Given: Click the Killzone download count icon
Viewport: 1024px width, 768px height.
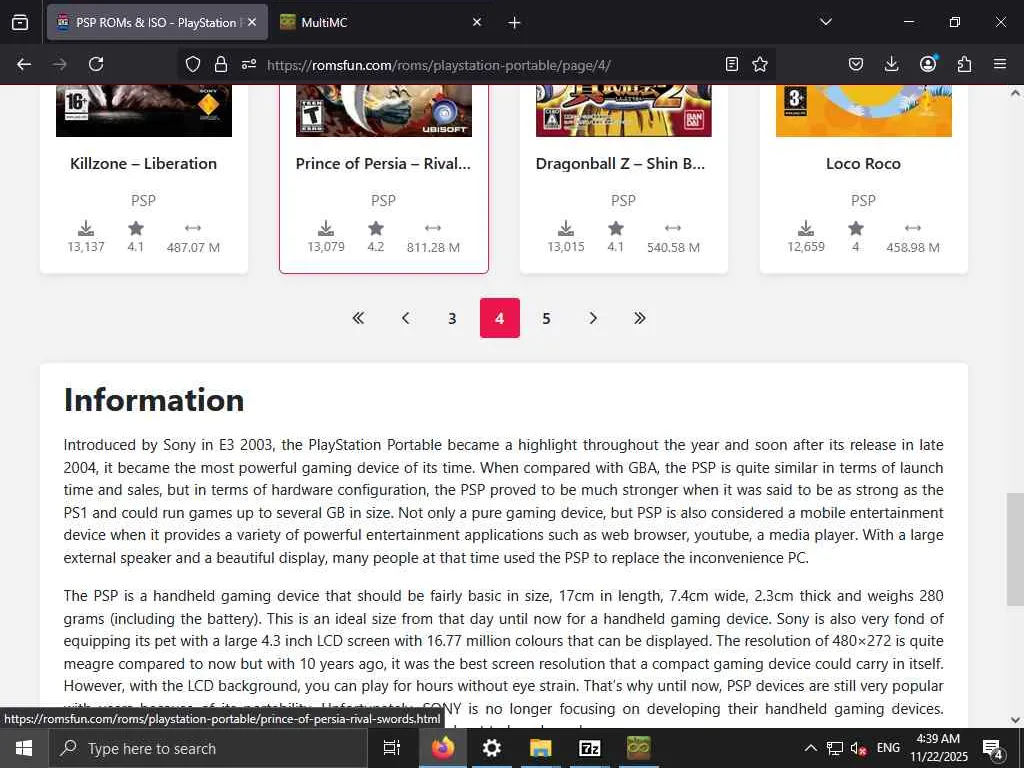Looking at the screenshot, I should 86,228.
